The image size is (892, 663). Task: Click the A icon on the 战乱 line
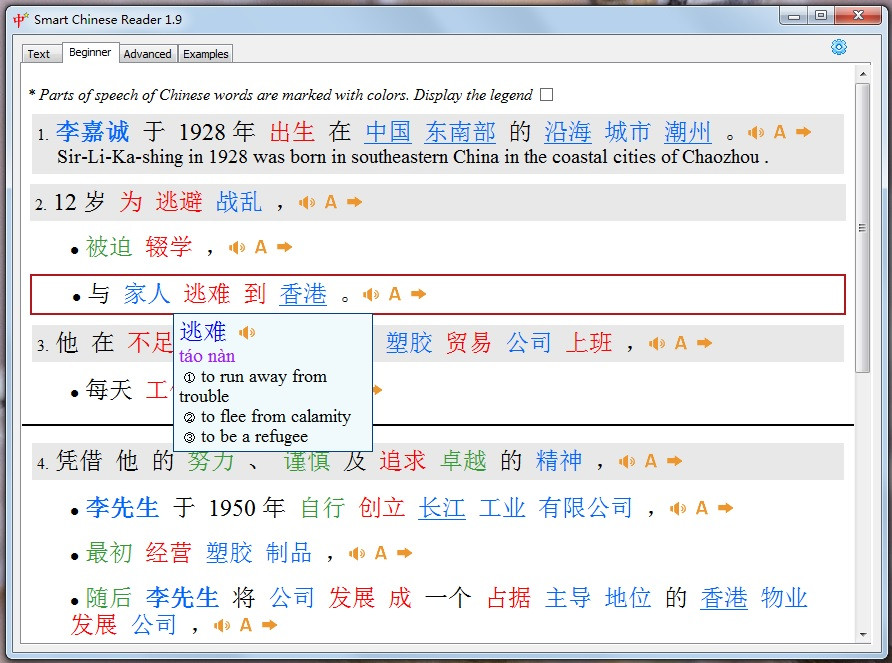(x=331, y=202)
